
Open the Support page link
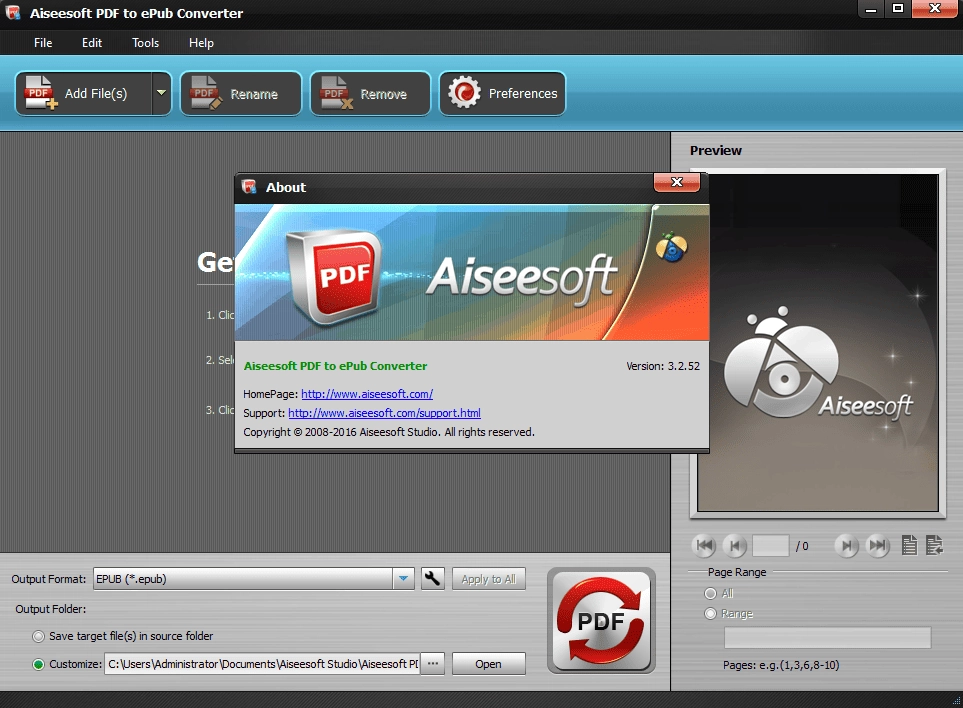coord(384,413)
